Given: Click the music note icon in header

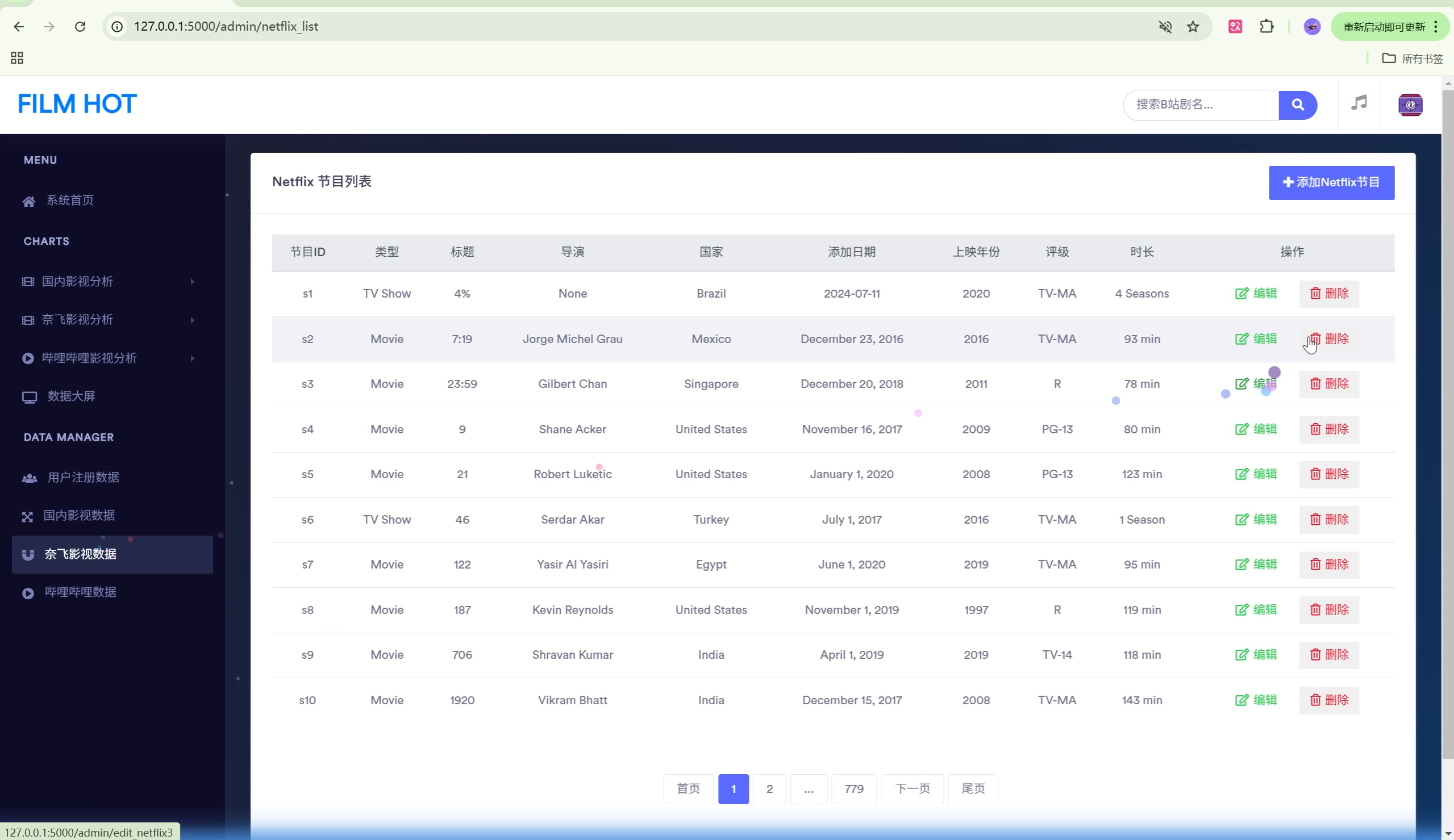Looking at the screenshot, I should coord(1359,103).
